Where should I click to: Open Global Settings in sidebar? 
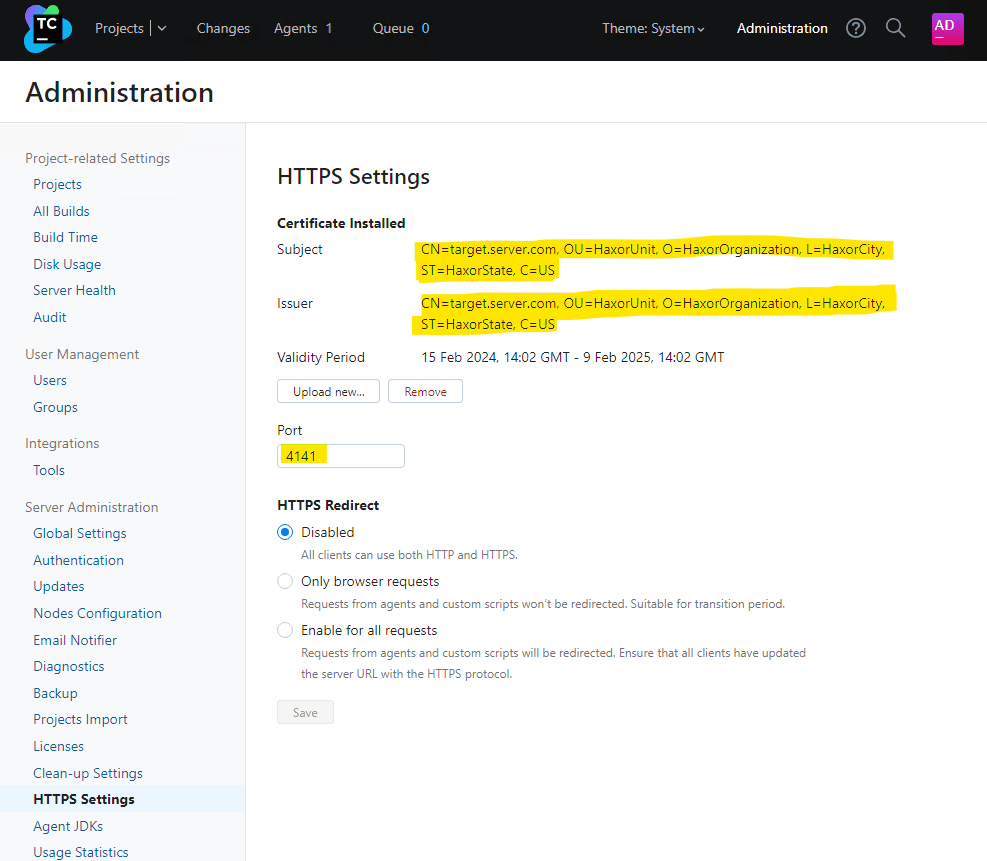(80, 533)
